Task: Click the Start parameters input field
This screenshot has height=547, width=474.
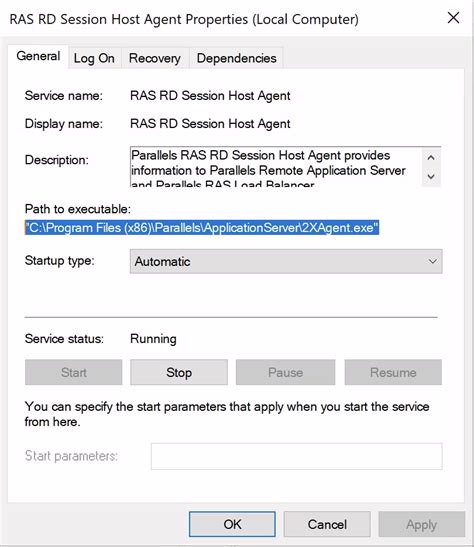Action: (296, 456)
